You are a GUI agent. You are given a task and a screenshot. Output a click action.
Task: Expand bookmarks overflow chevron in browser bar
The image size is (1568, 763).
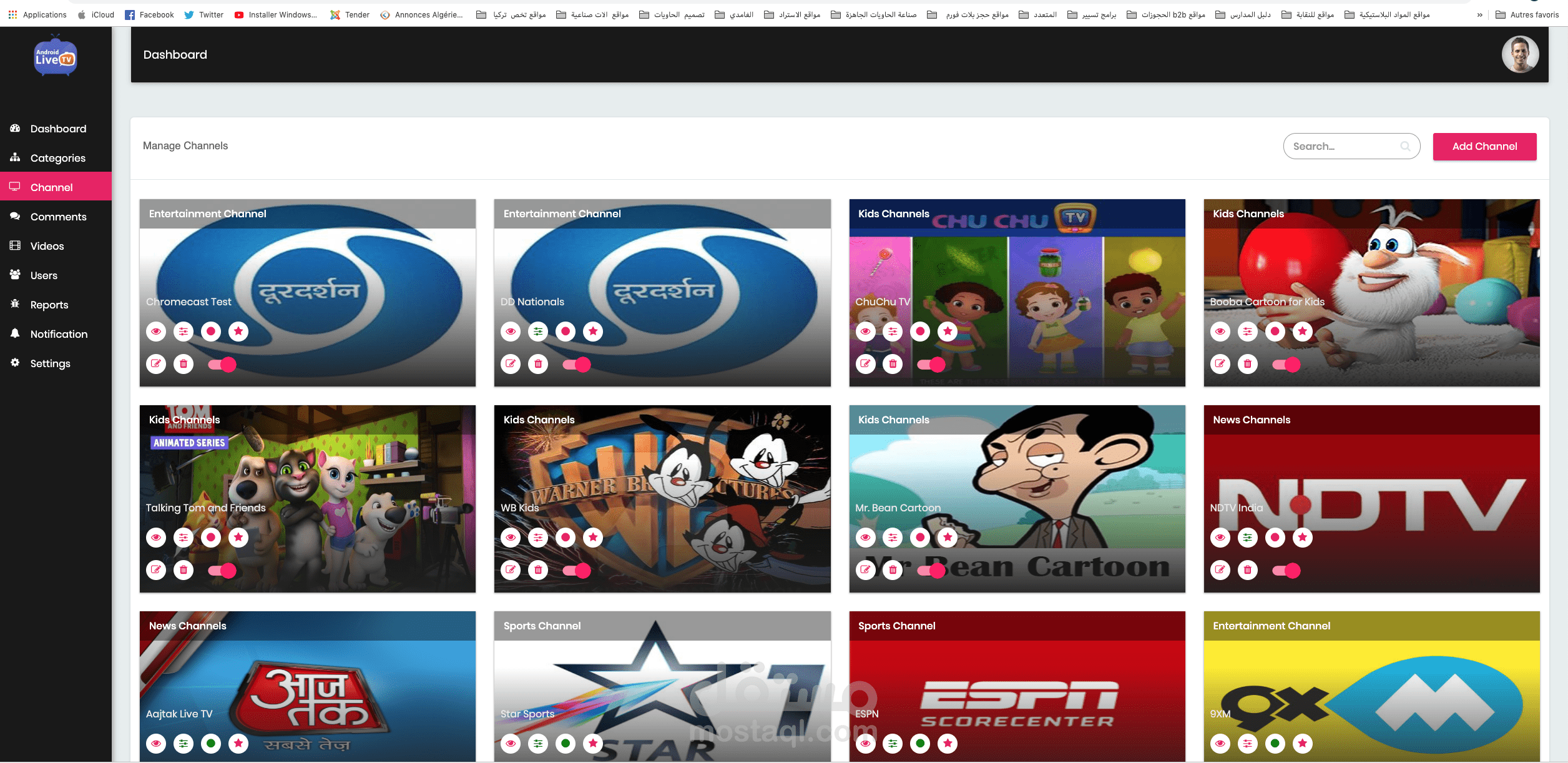(1479, 15)
